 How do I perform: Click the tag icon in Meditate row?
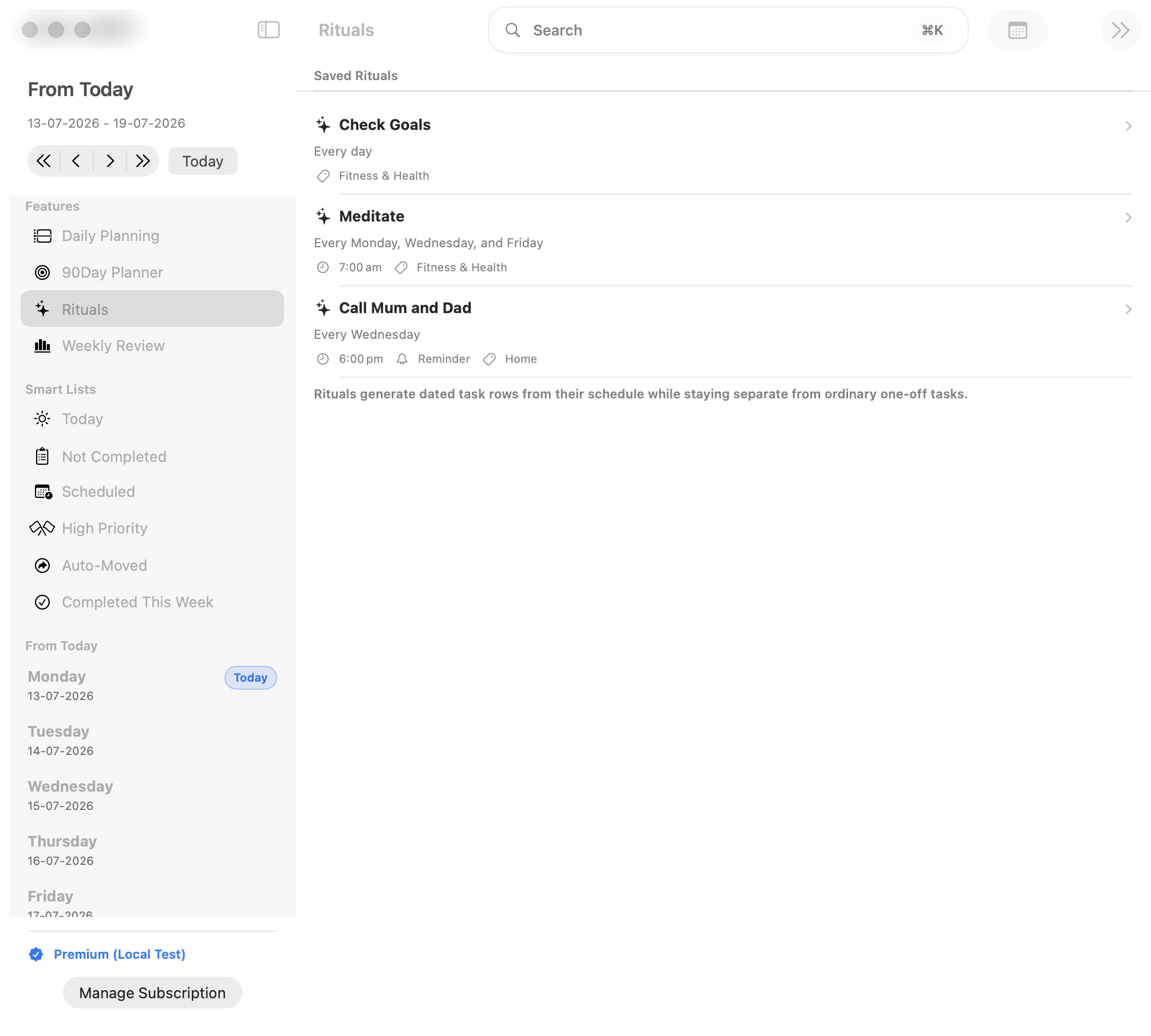click(401, 267)
